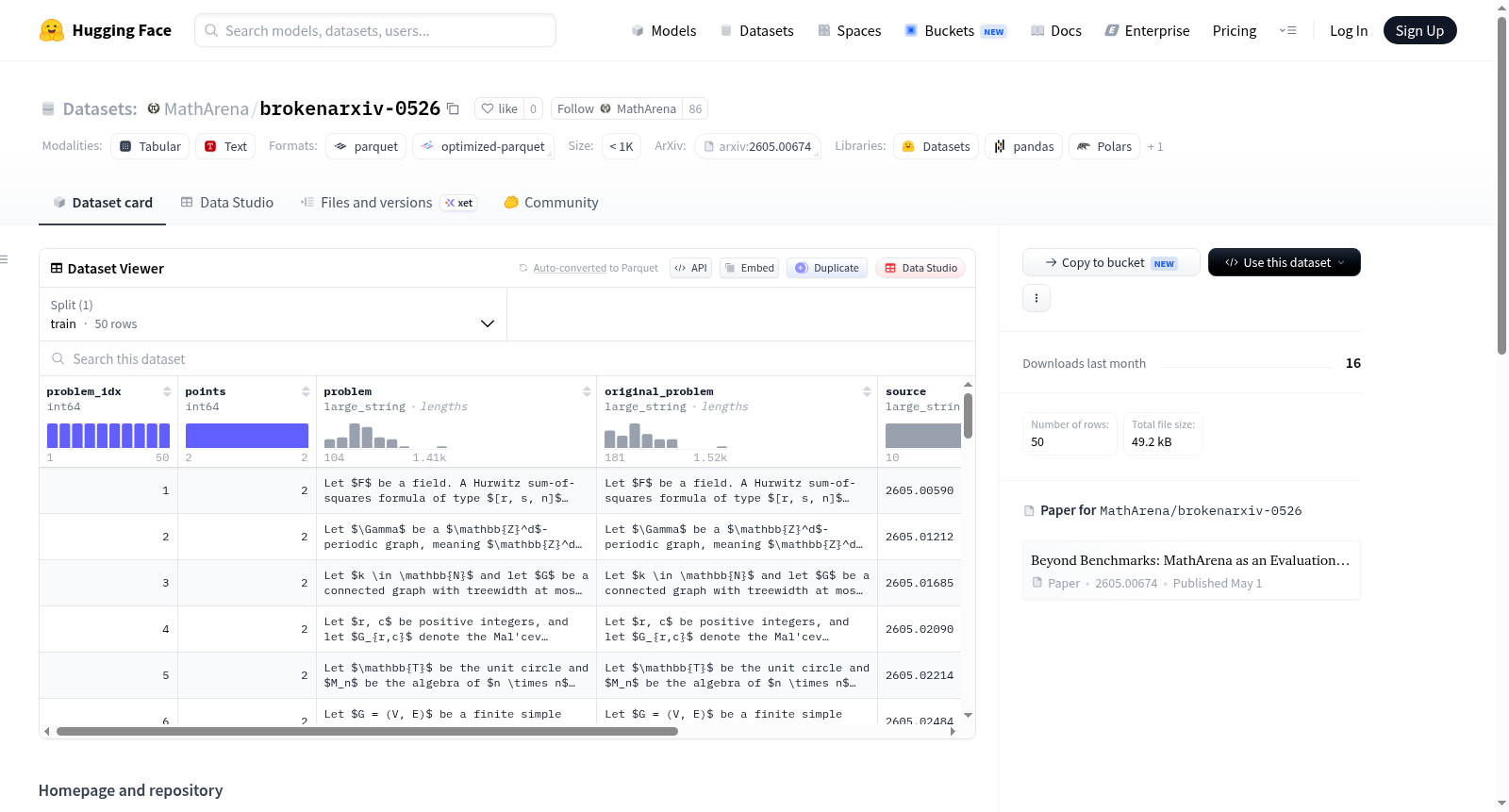Select the pandas library tag

click(x=1023, y=146)
